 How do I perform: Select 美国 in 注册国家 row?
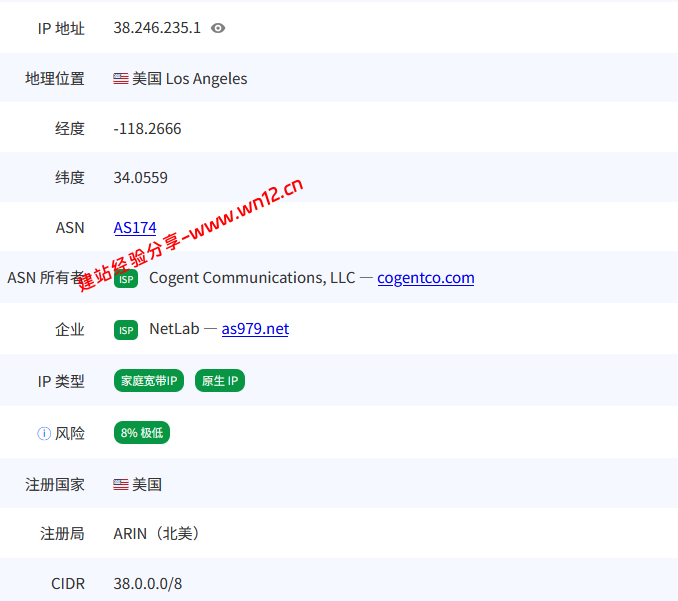[147, 484]
